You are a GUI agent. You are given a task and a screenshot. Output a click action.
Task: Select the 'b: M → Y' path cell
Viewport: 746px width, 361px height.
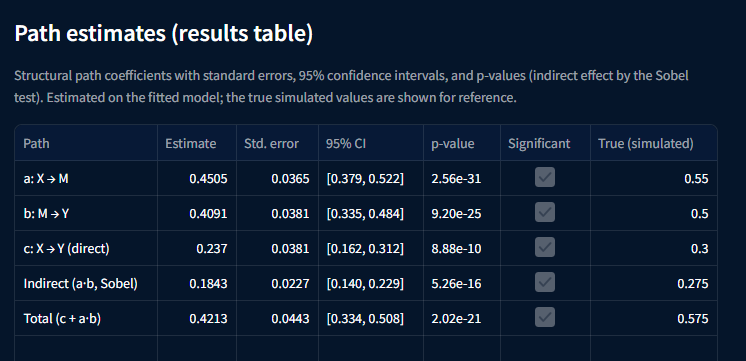86,214
